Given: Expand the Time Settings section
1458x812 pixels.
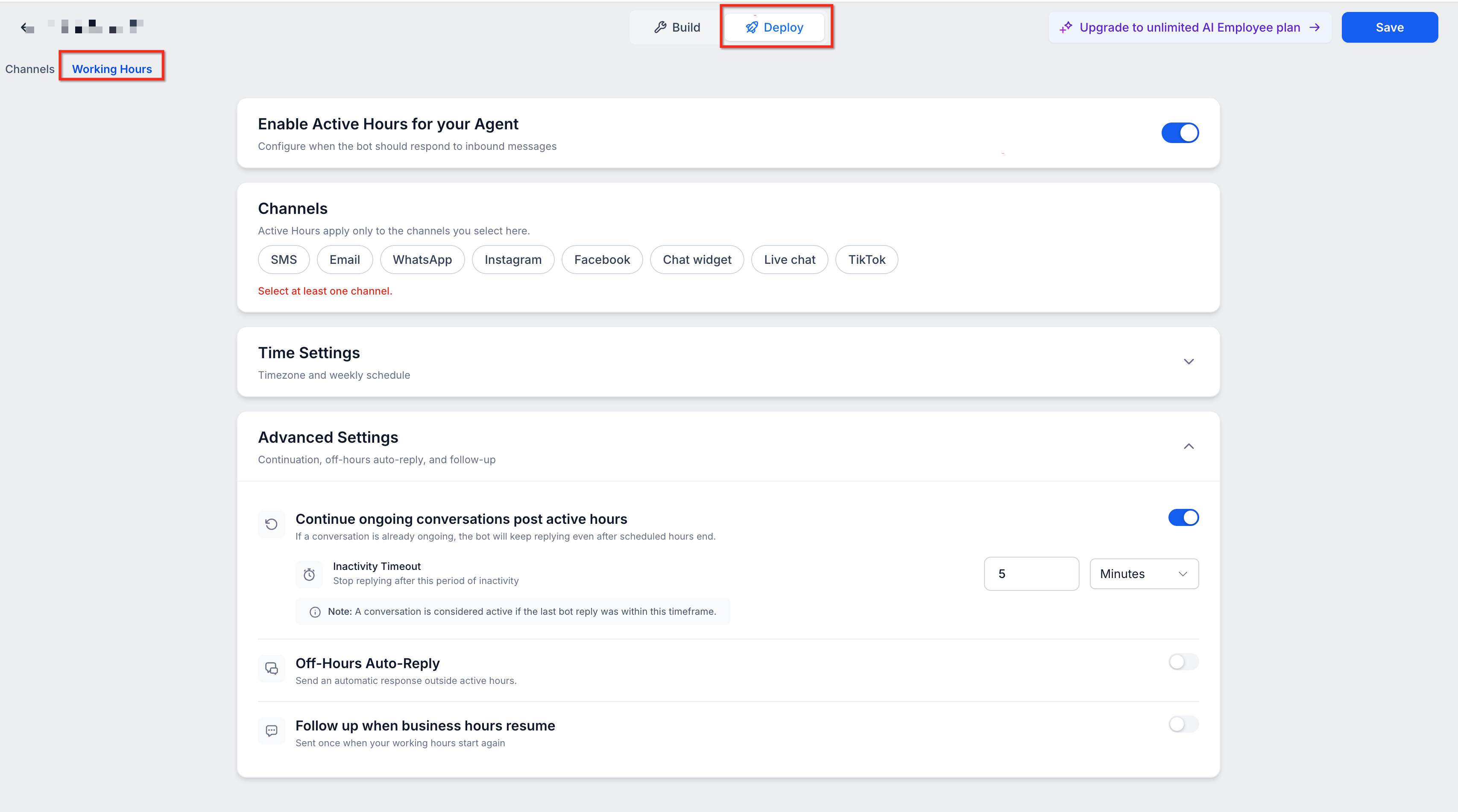Looking at the screenshot, I should [1189, 362].
